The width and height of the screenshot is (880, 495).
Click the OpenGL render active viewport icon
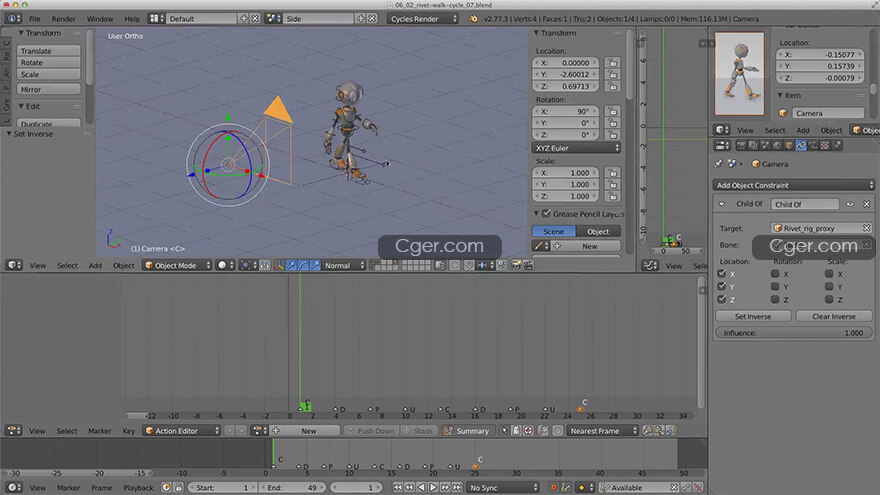tap(516, 265)
